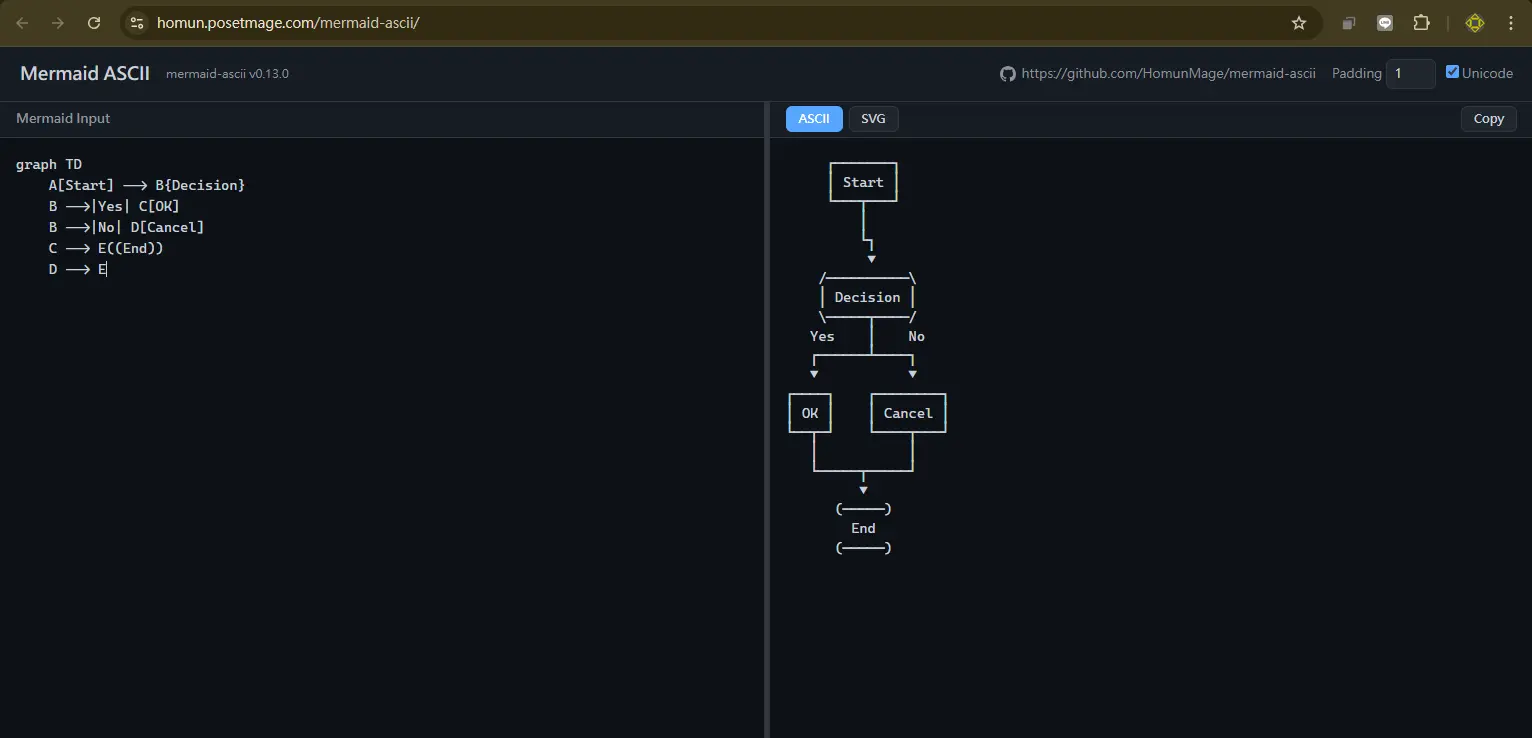The width and height of the screenshot is (1532, 738).
Task: Switch to the SVG output tab
Action: [873, 119]
